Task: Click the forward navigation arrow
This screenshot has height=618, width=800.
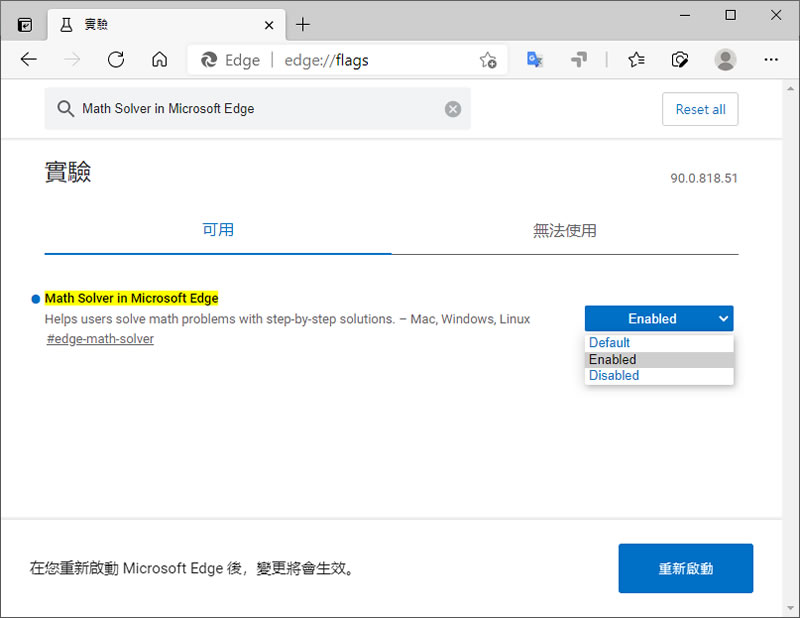Action: click(x=72, y=60)
